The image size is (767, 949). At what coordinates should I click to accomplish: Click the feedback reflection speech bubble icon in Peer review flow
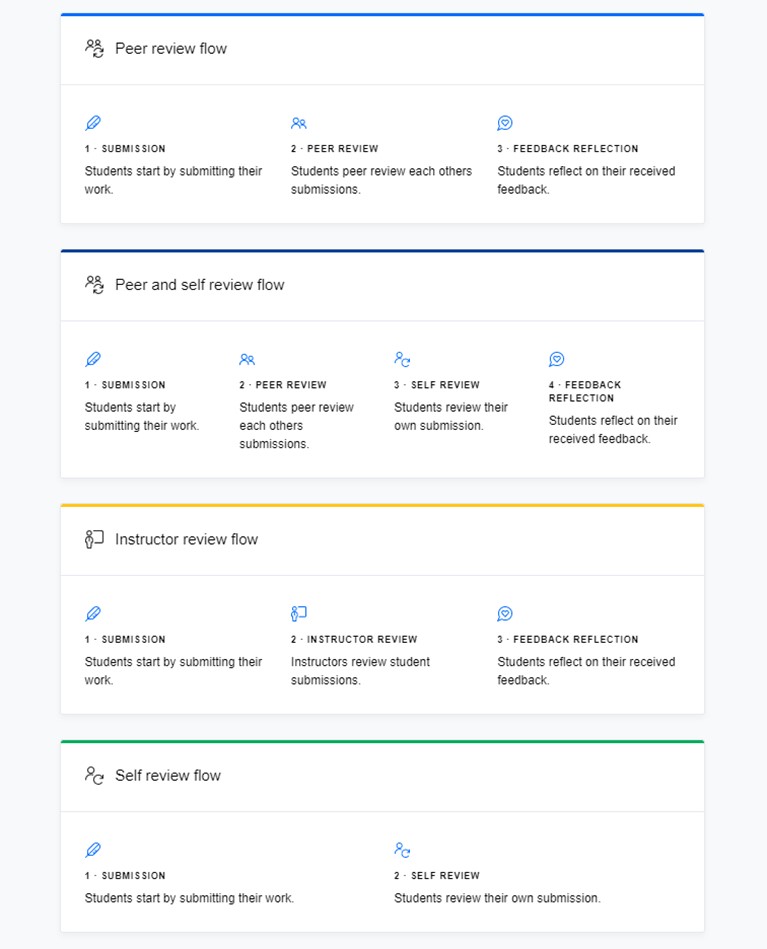505,123
